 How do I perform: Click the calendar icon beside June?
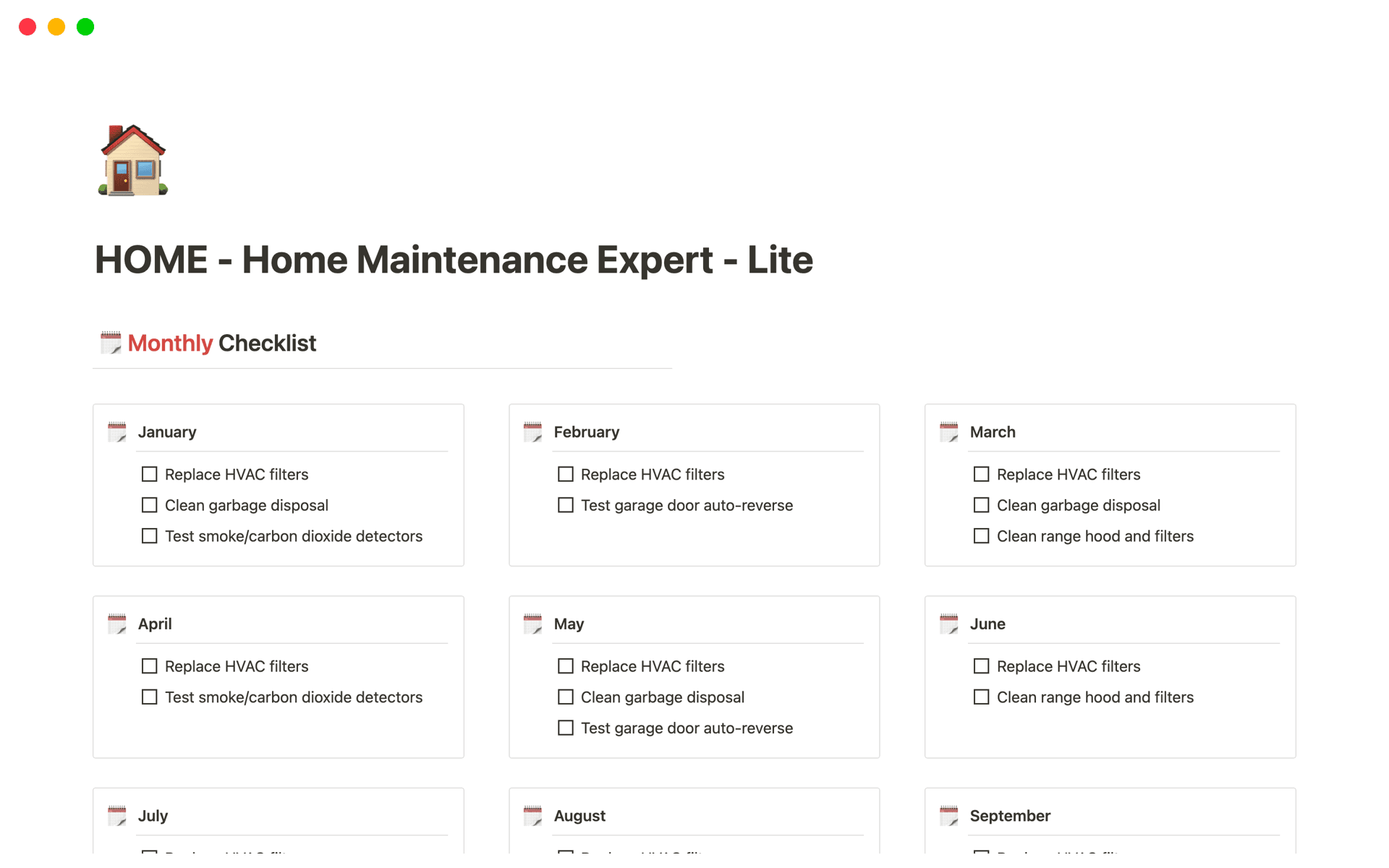pos(948,623)
